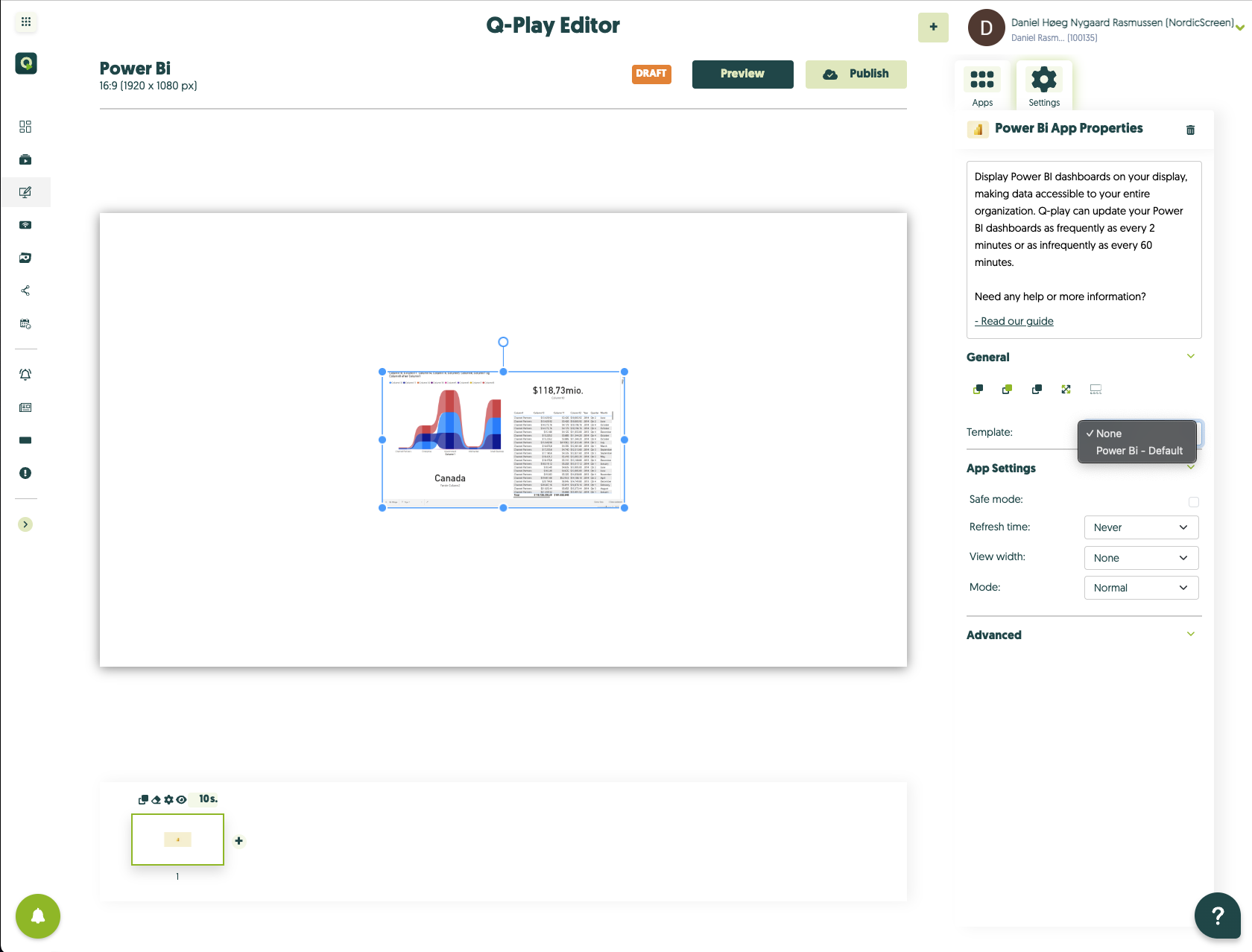Screen dimensions: 1252x952
Task: Open slide settings gear icon
Action: 168,800
